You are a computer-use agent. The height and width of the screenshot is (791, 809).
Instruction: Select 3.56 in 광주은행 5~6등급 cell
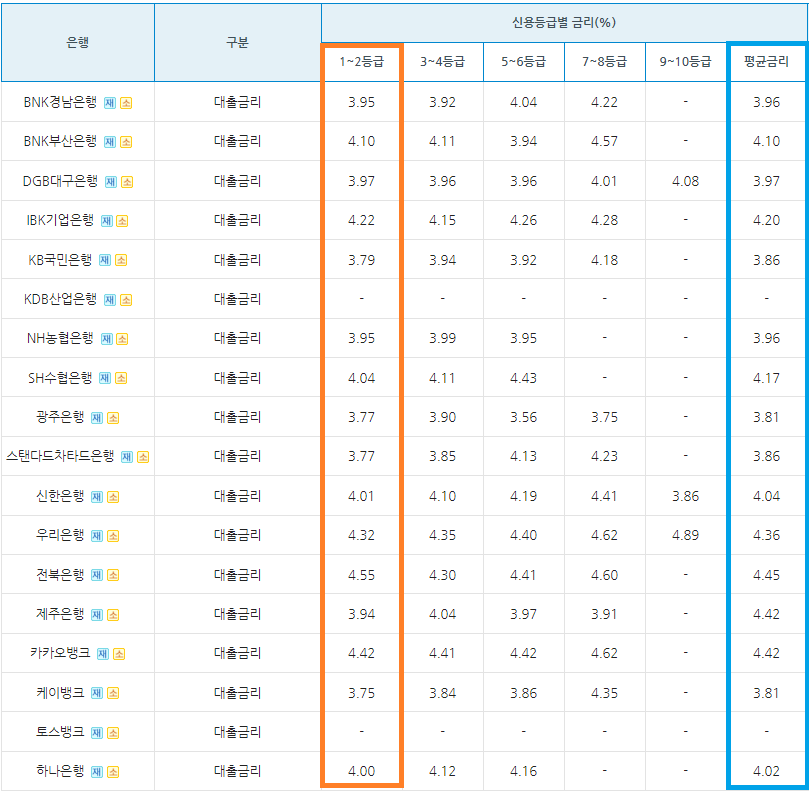click(524, 417)
